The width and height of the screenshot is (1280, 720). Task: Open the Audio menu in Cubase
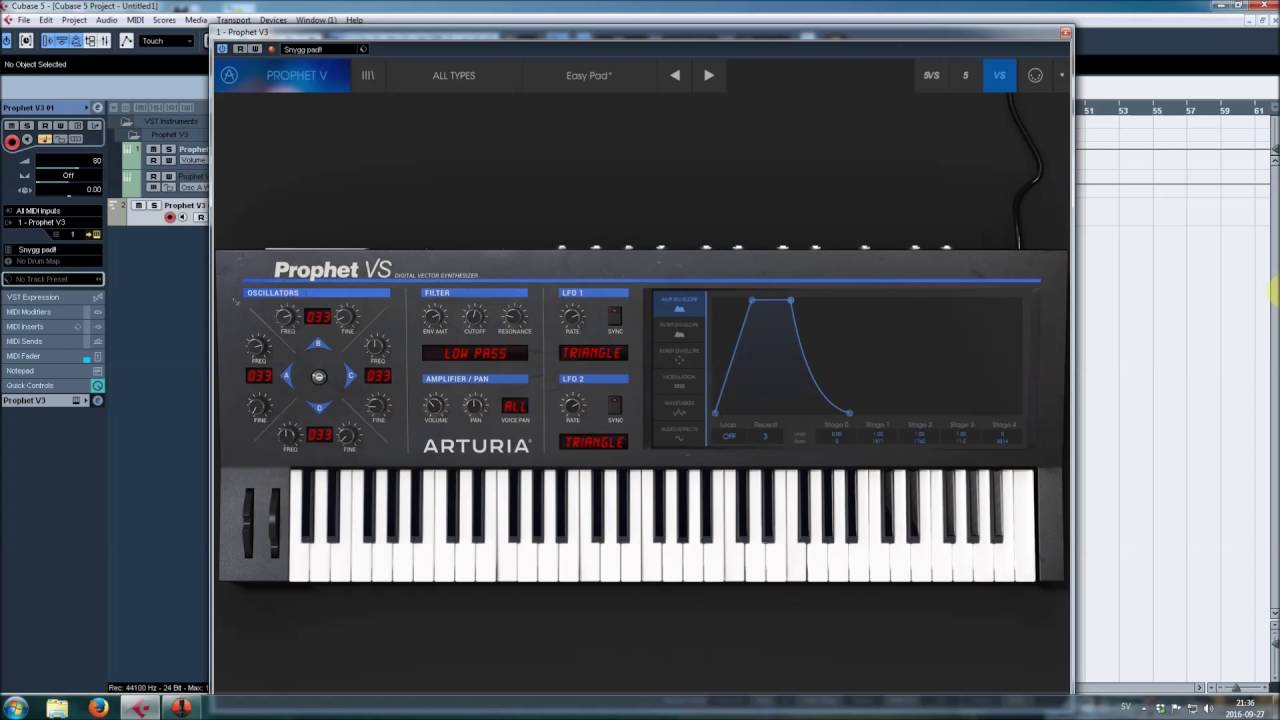click(x=107, y=20)
